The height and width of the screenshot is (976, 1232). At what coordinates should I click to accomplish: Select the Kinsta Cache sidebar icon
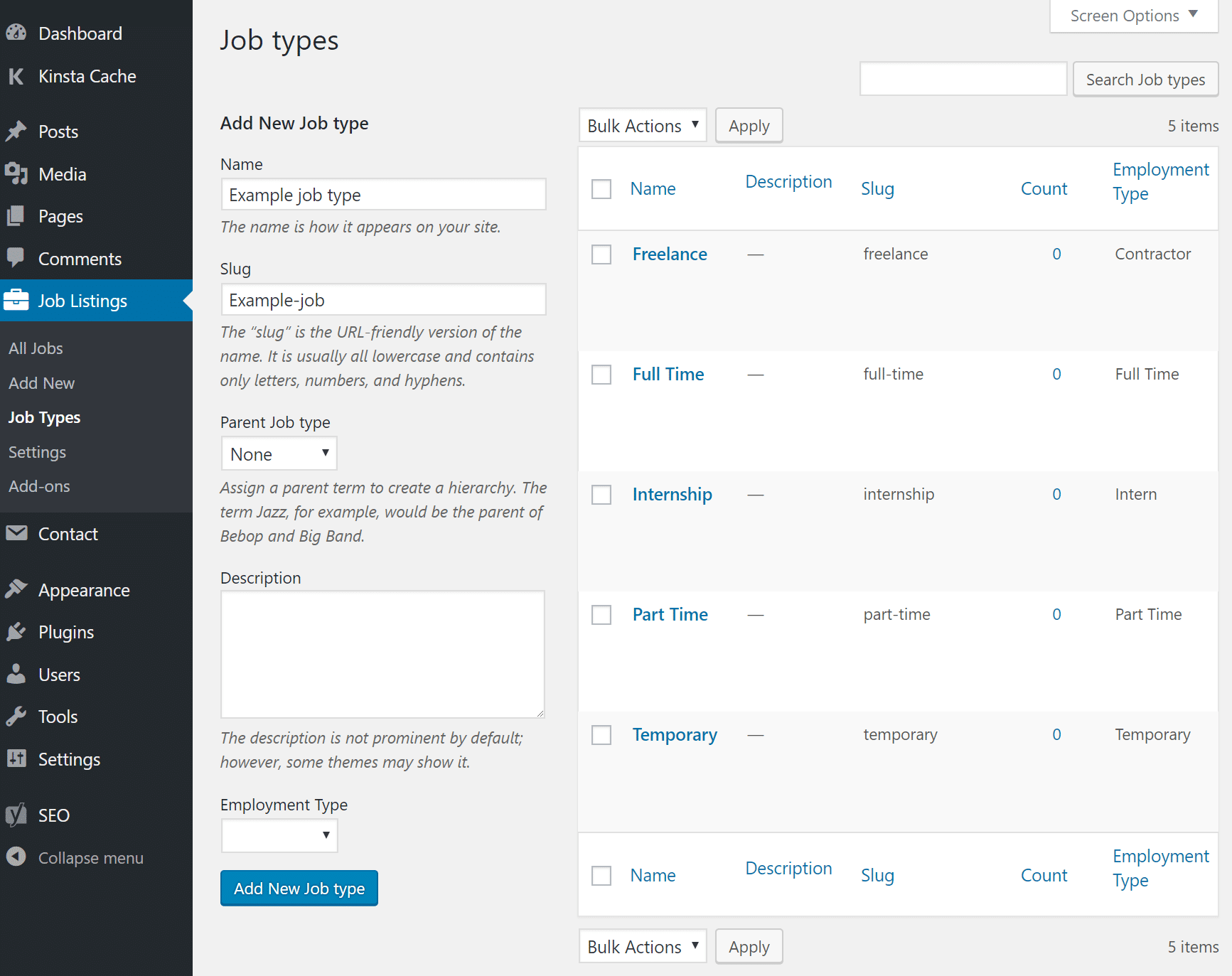click(x=16, y=76)
